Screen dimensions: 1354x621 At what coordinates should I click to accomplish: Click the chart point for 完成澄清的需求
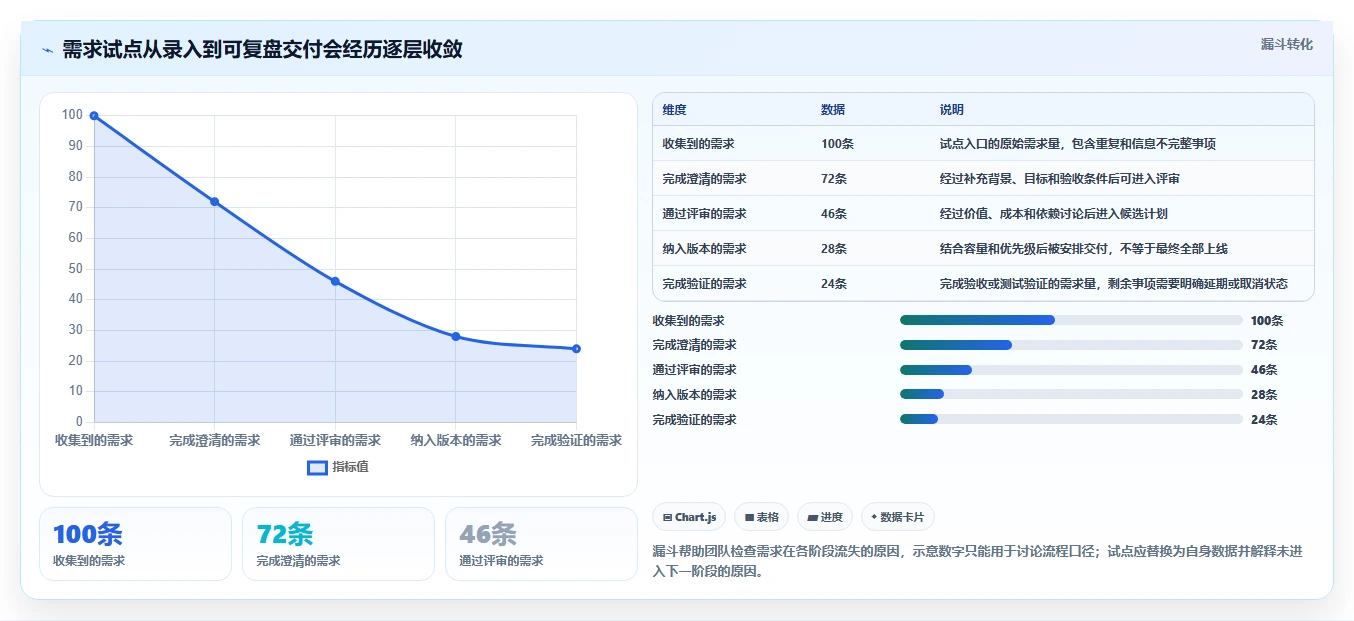coord(214,202)
